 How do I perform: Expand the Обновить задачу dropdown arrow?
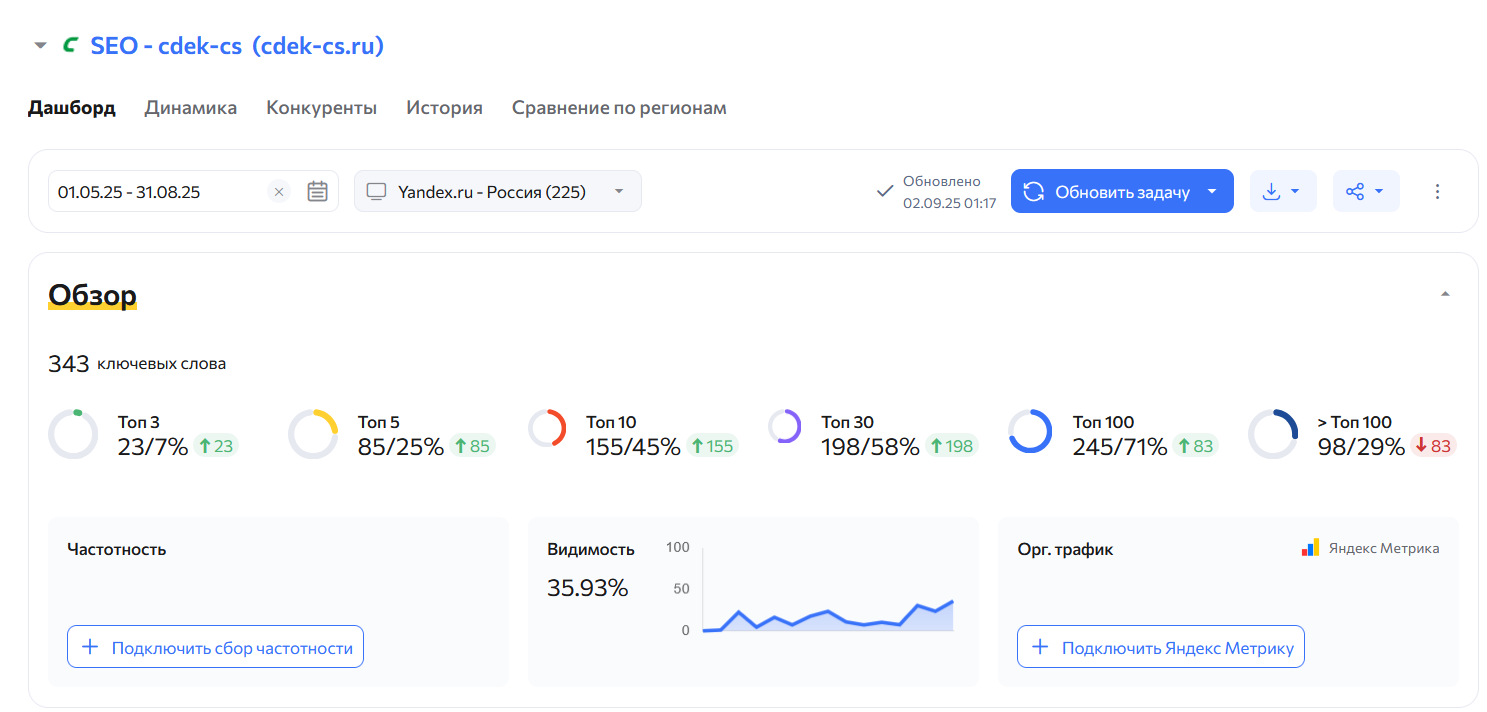[1213, 191]
